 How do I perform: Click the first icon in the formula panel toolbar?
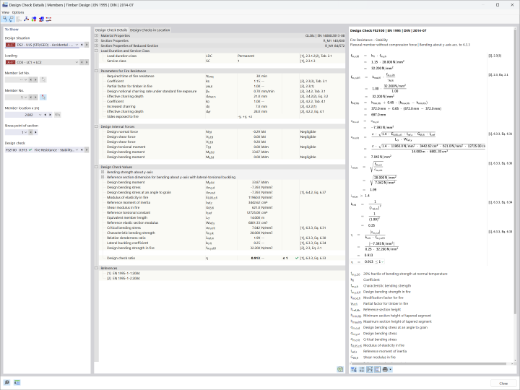tap(354, 369)
